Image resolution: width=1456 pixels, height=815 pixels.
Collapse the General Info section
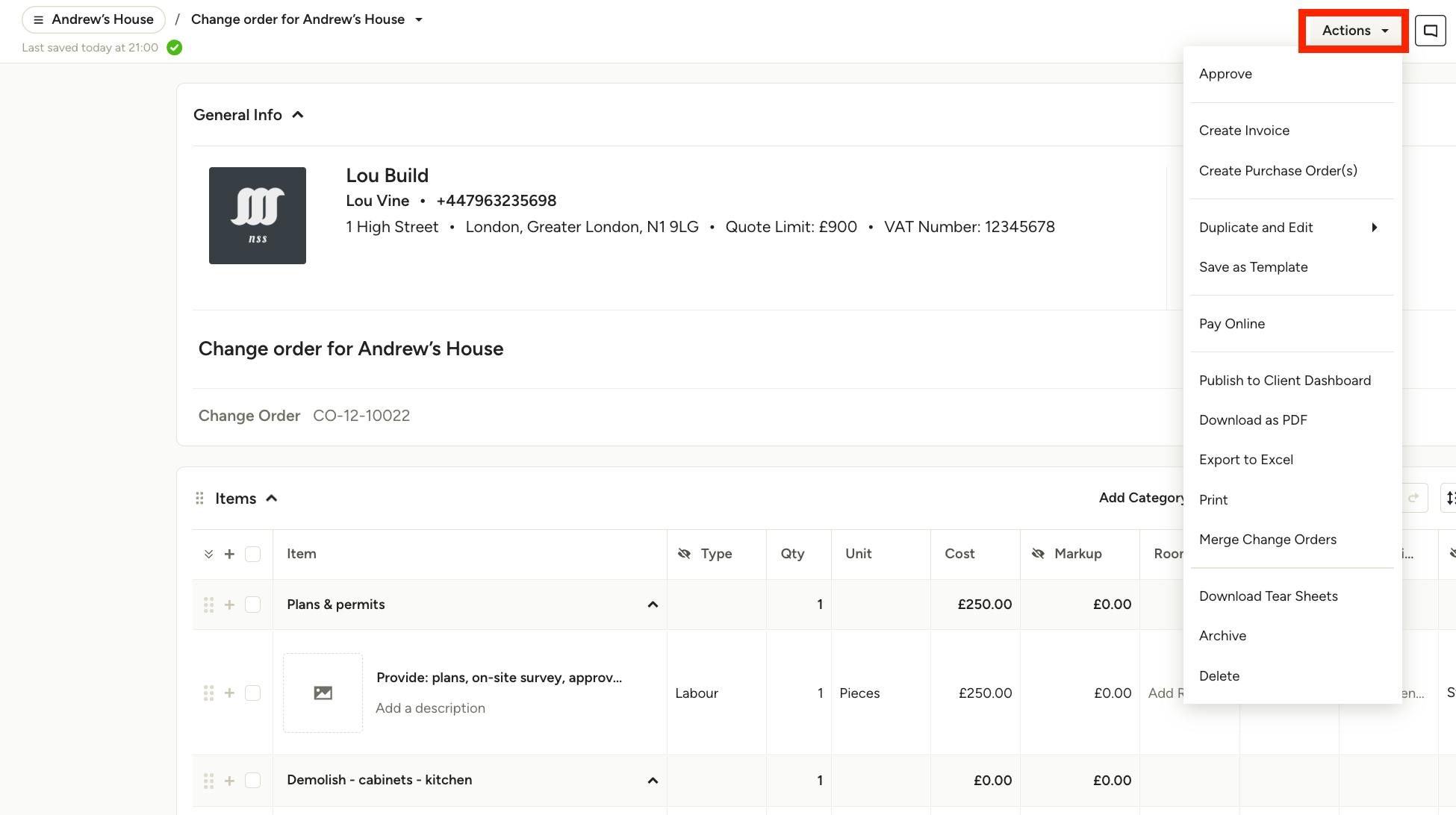(298, 115)
